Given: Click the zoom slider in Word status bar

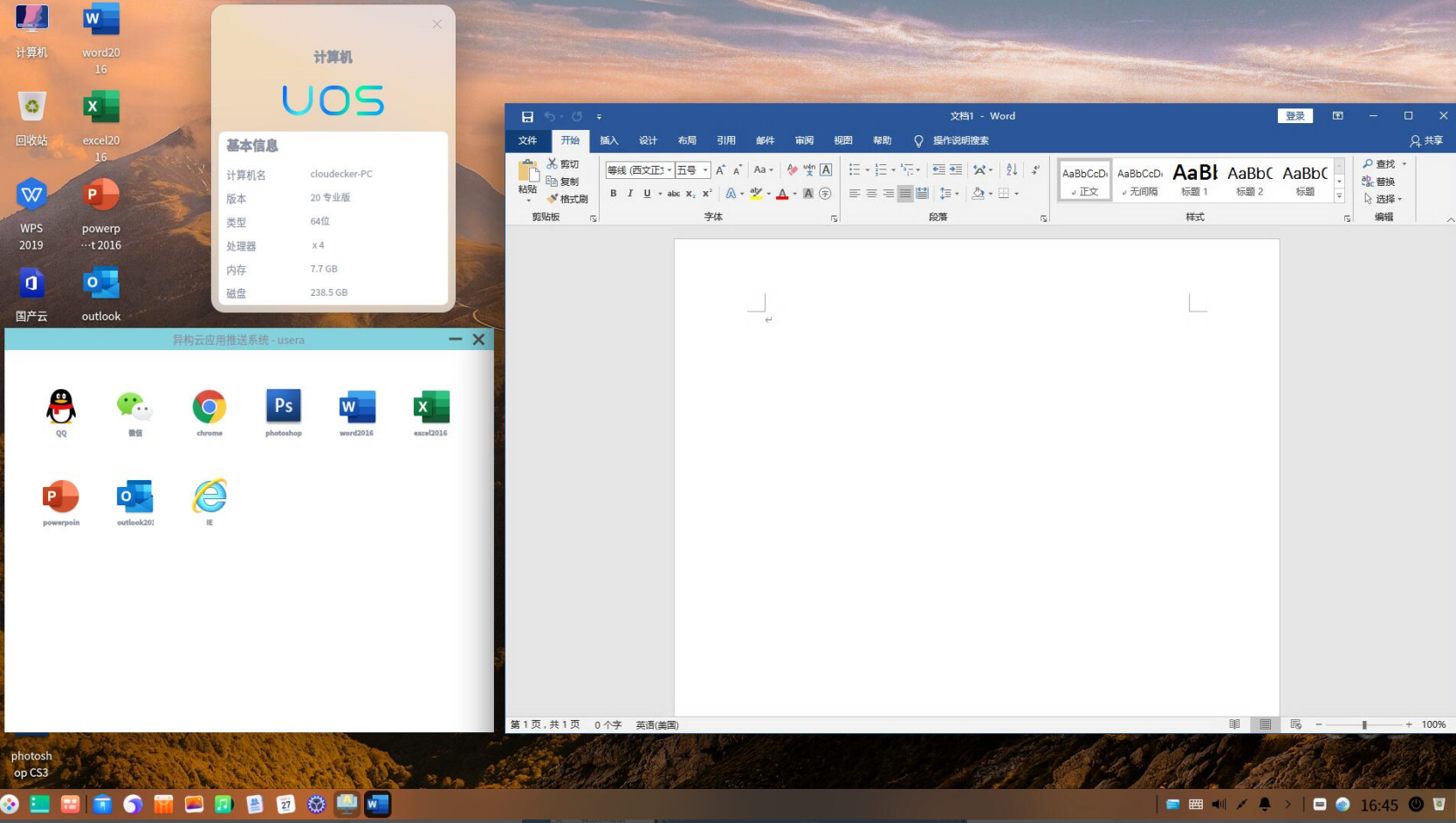Looking at the screenshot, I should (x=1363, y=724).
